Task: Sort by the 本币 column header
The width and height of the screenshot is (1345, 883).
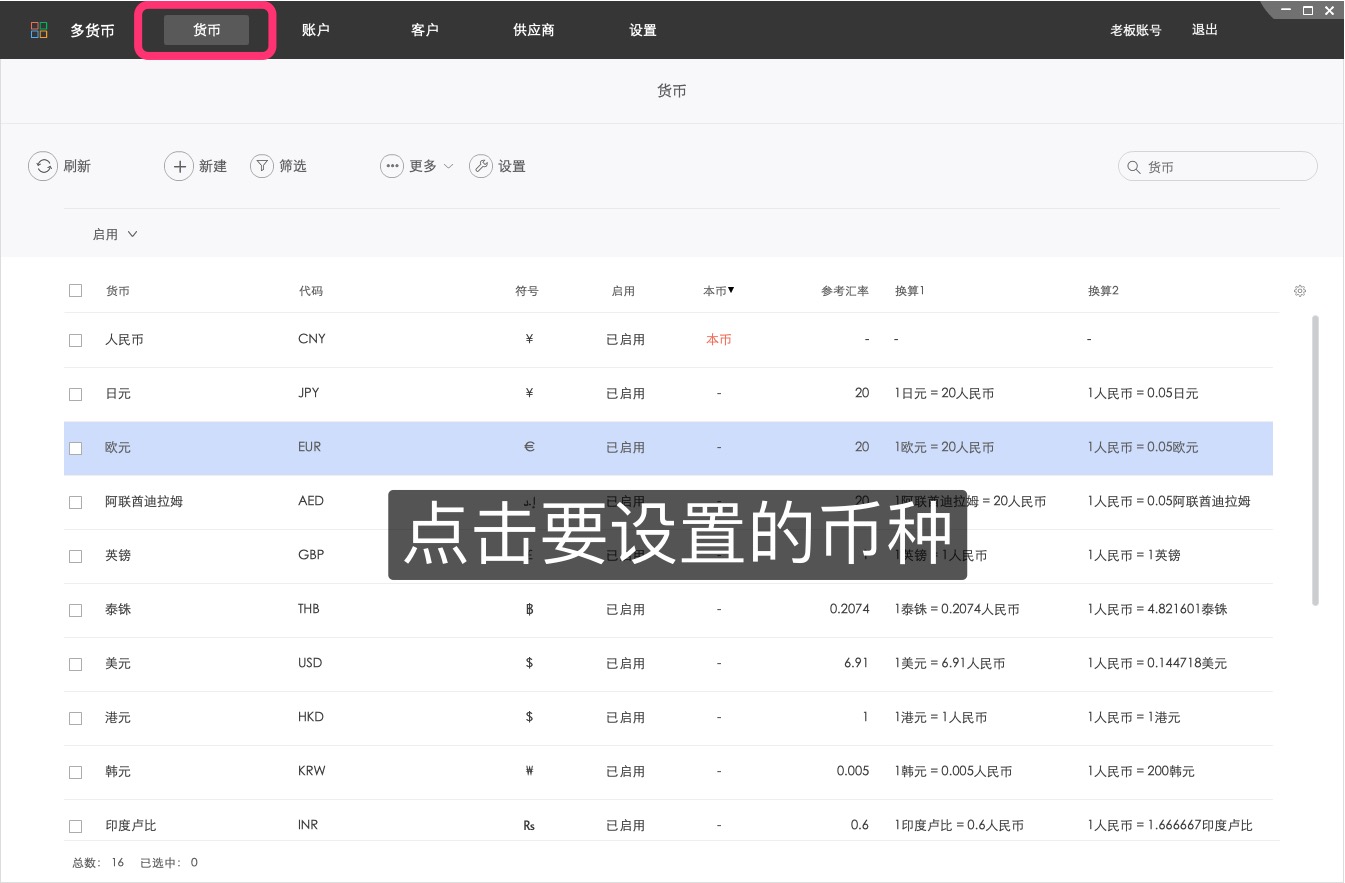Action: click(x=718, y=291)
